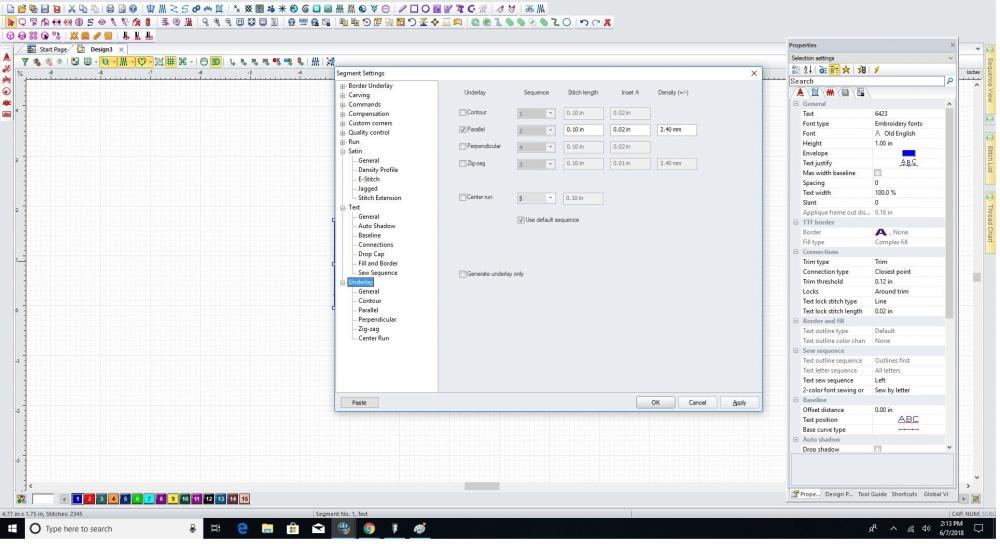Click the Undo arrow icon

click(x=584, y=21)
